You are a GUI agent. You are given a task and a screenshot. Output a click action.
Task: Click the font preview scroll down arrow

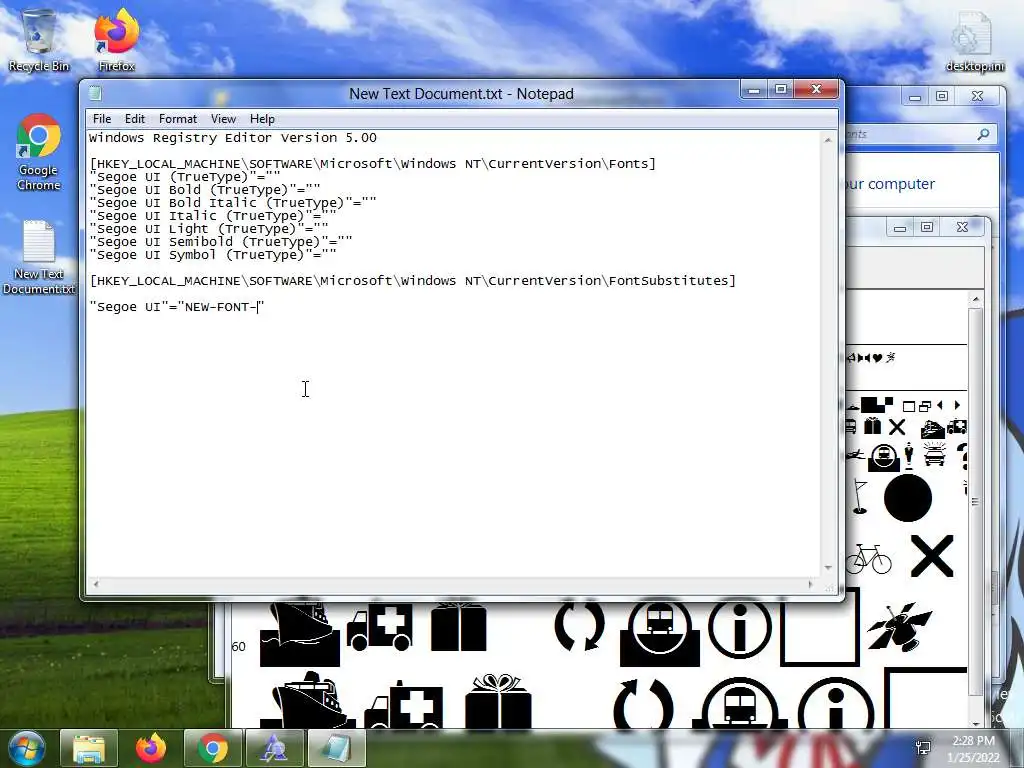tap(976, 723)
